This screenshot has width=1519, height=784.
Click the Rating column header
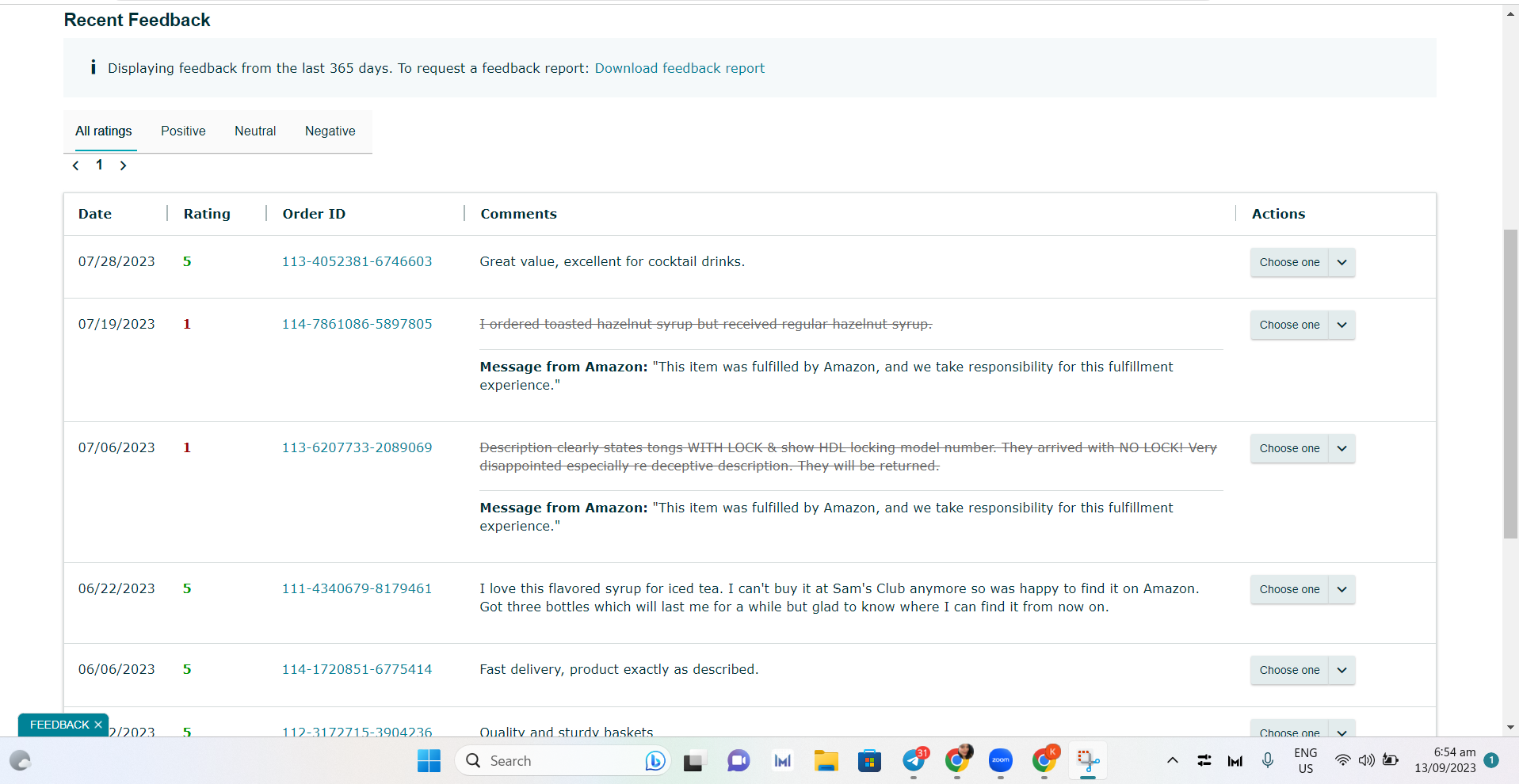pos(207,214)
